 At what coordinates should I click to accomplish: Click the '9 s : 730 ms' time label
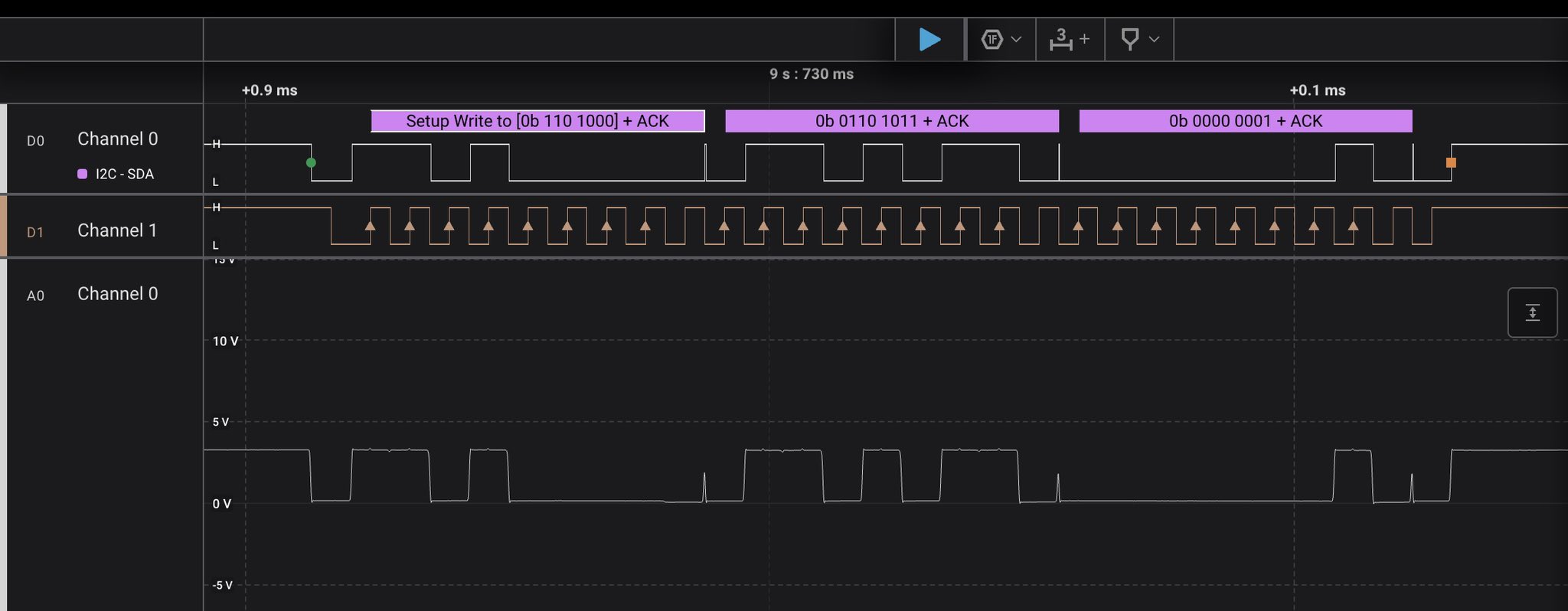(x=812, y=74)
